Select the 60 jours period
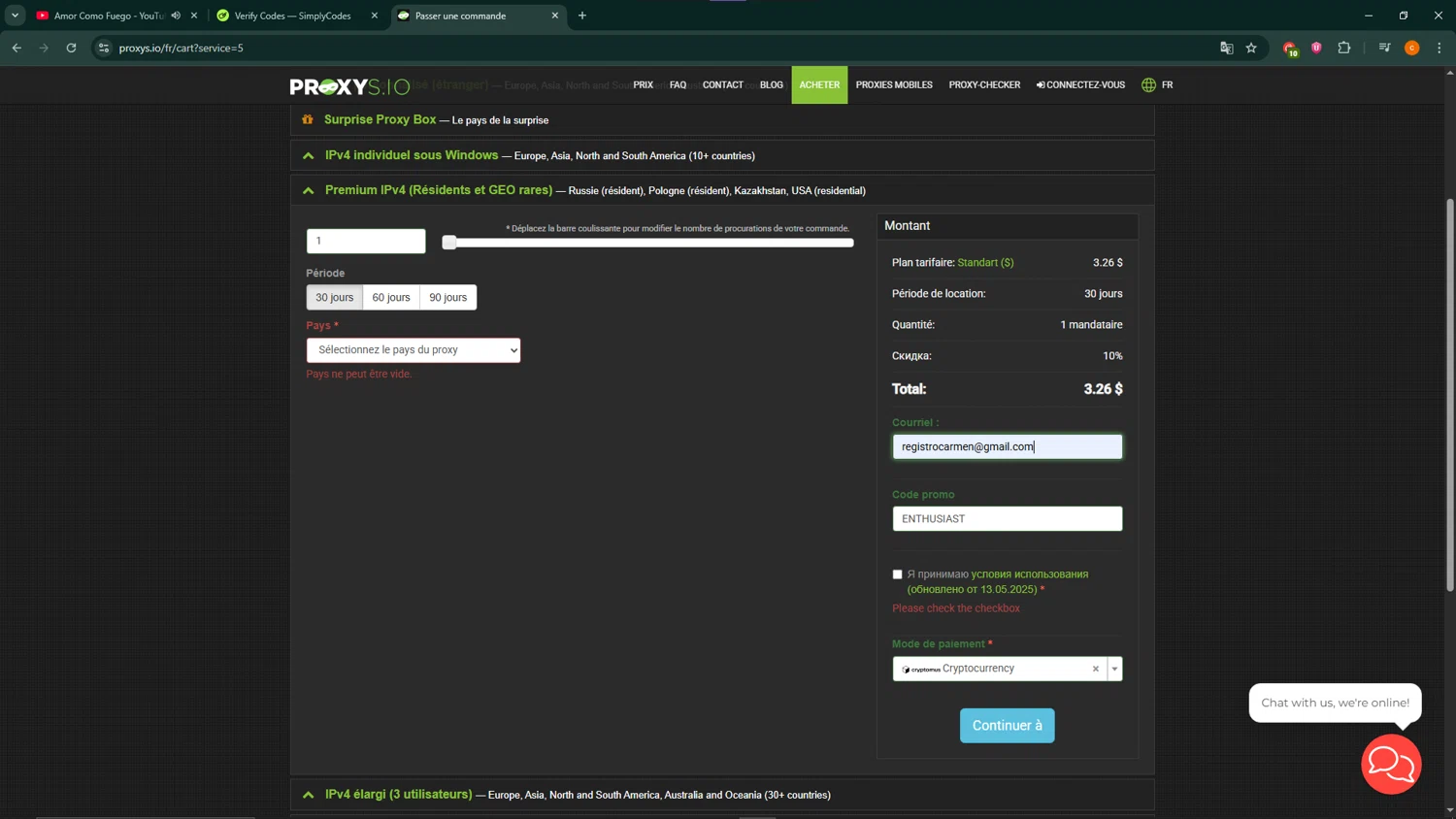Image resolution: width=1456 pixels, height=819 pixels. pyautogui.click(x=391, y=297)
